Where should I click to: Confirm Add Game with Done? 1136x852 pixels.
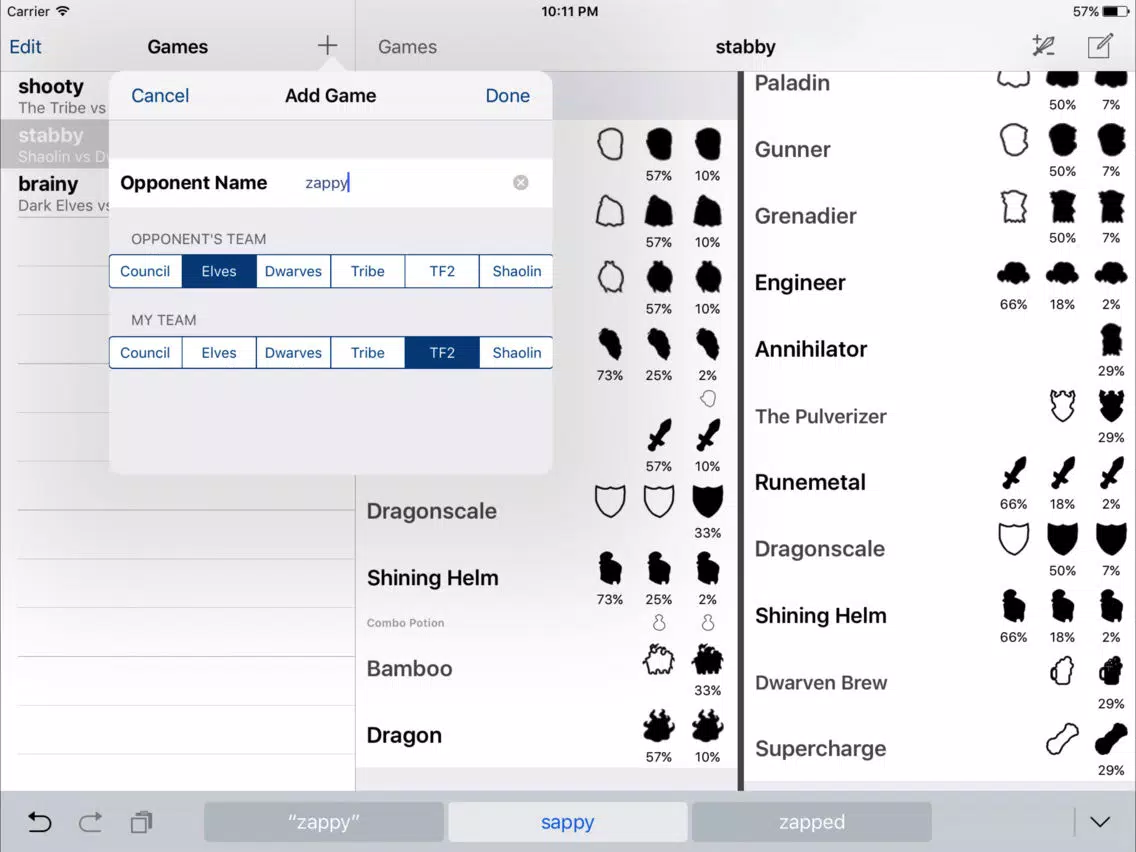point(507,96)
